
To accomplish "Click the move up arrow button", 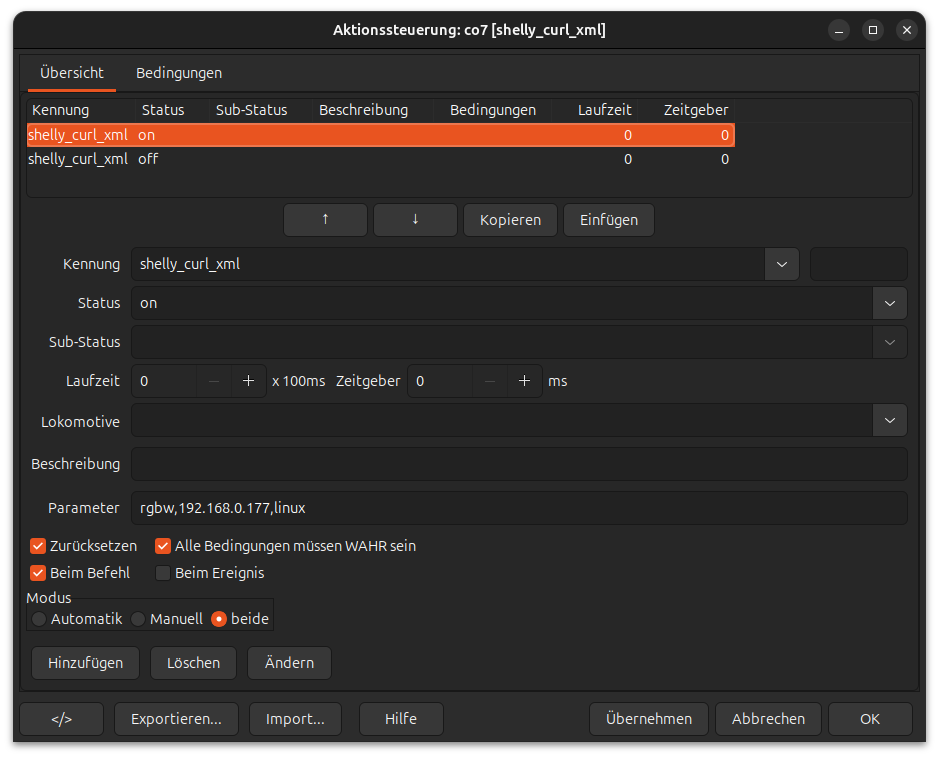I will click(325, 220).
